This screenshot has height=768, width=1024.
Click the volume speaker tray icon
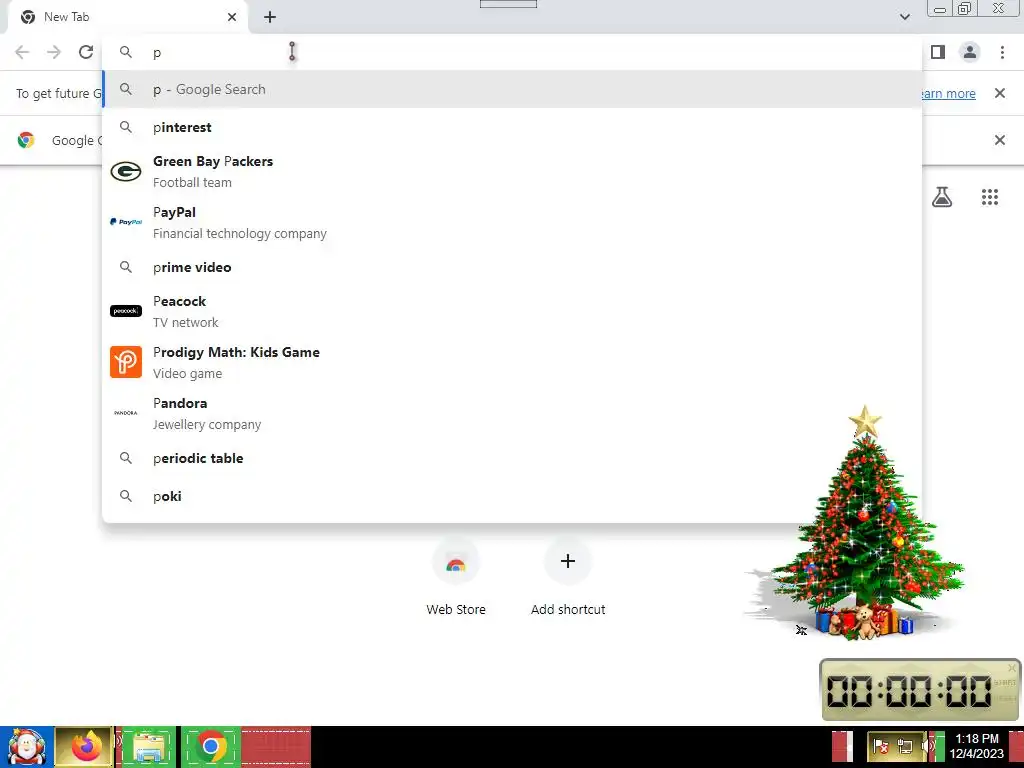(x=926, y=746)
